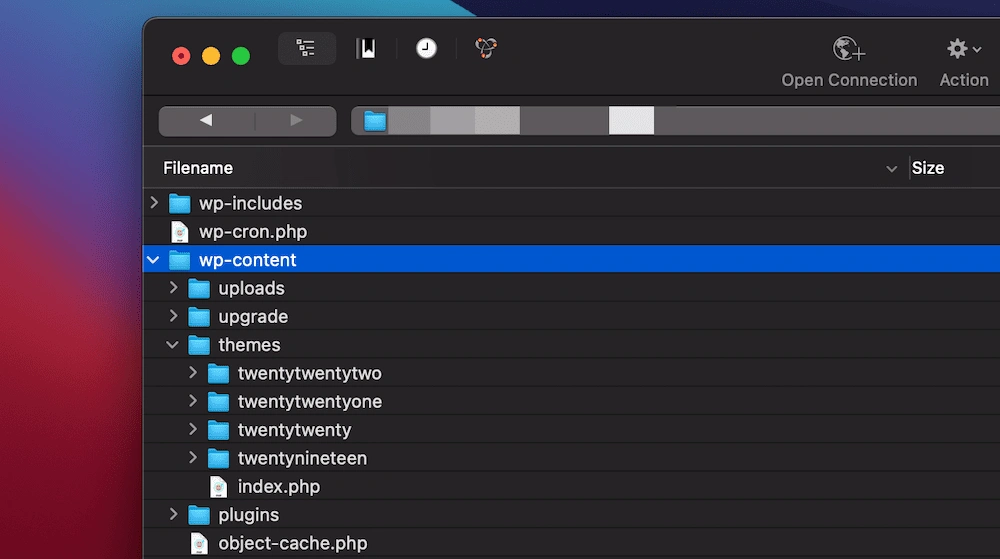Select the wp-cron.php file icon

(180, 232)
